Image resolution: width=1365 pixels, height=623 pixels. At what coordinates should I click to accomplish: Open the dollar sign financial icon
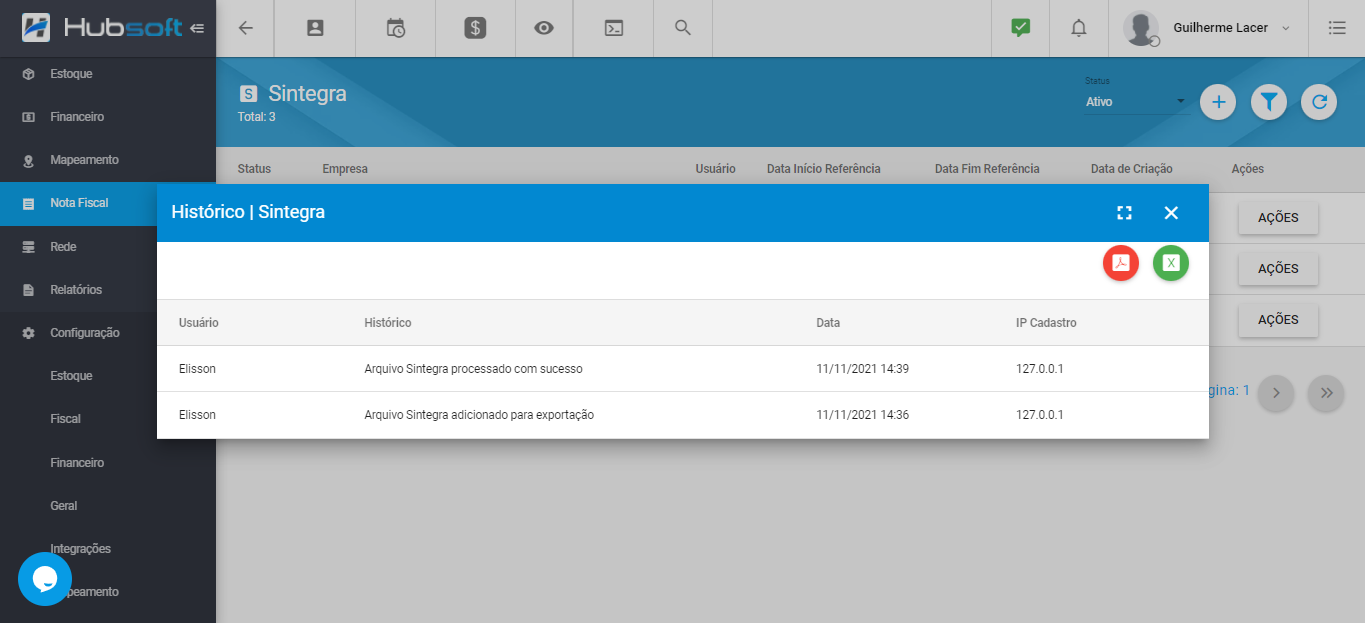coord(475,28)
